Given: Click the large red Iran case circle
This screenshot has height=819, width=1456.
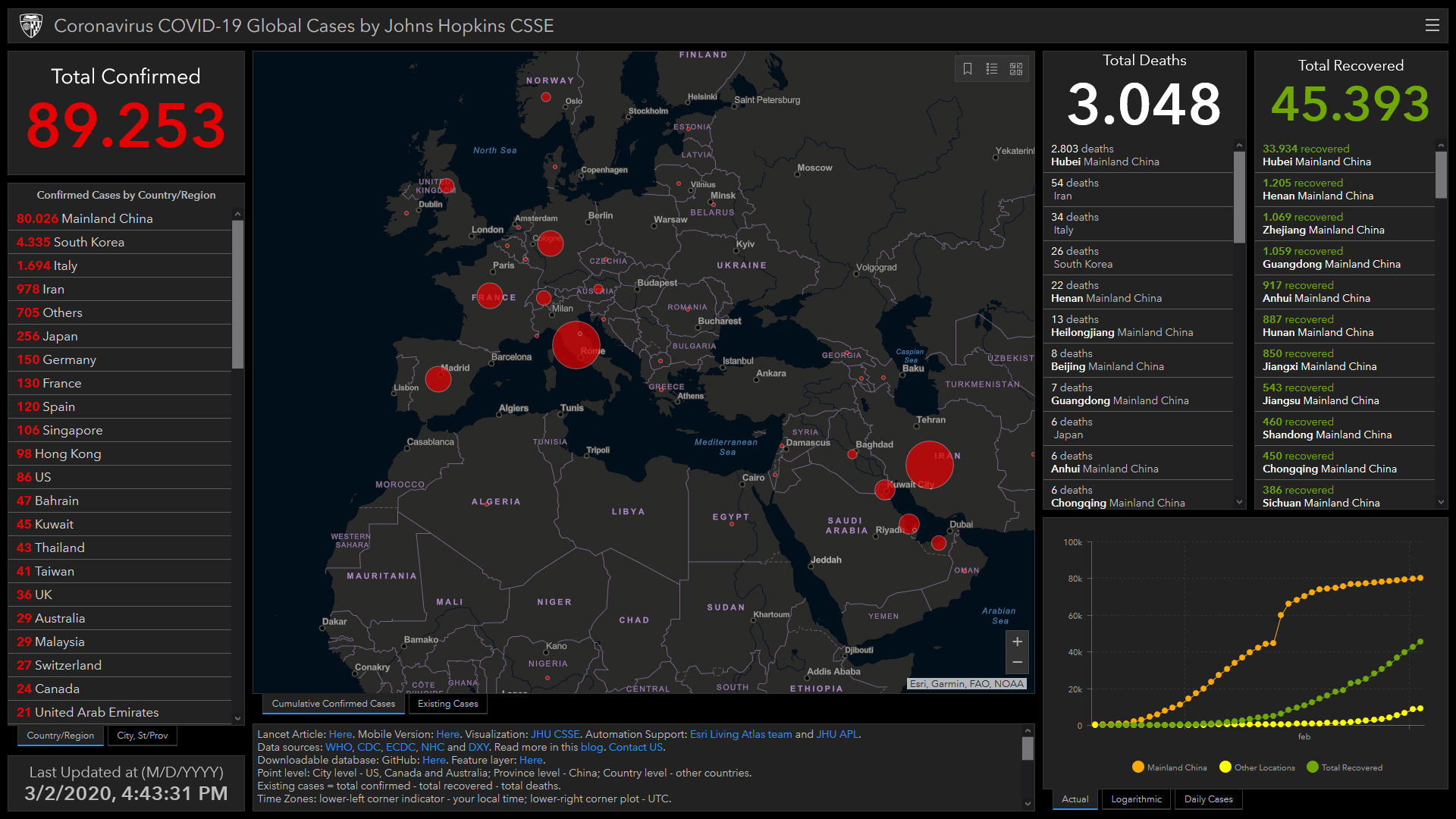Looking at the screenshot, I should [x=929, y=465].
